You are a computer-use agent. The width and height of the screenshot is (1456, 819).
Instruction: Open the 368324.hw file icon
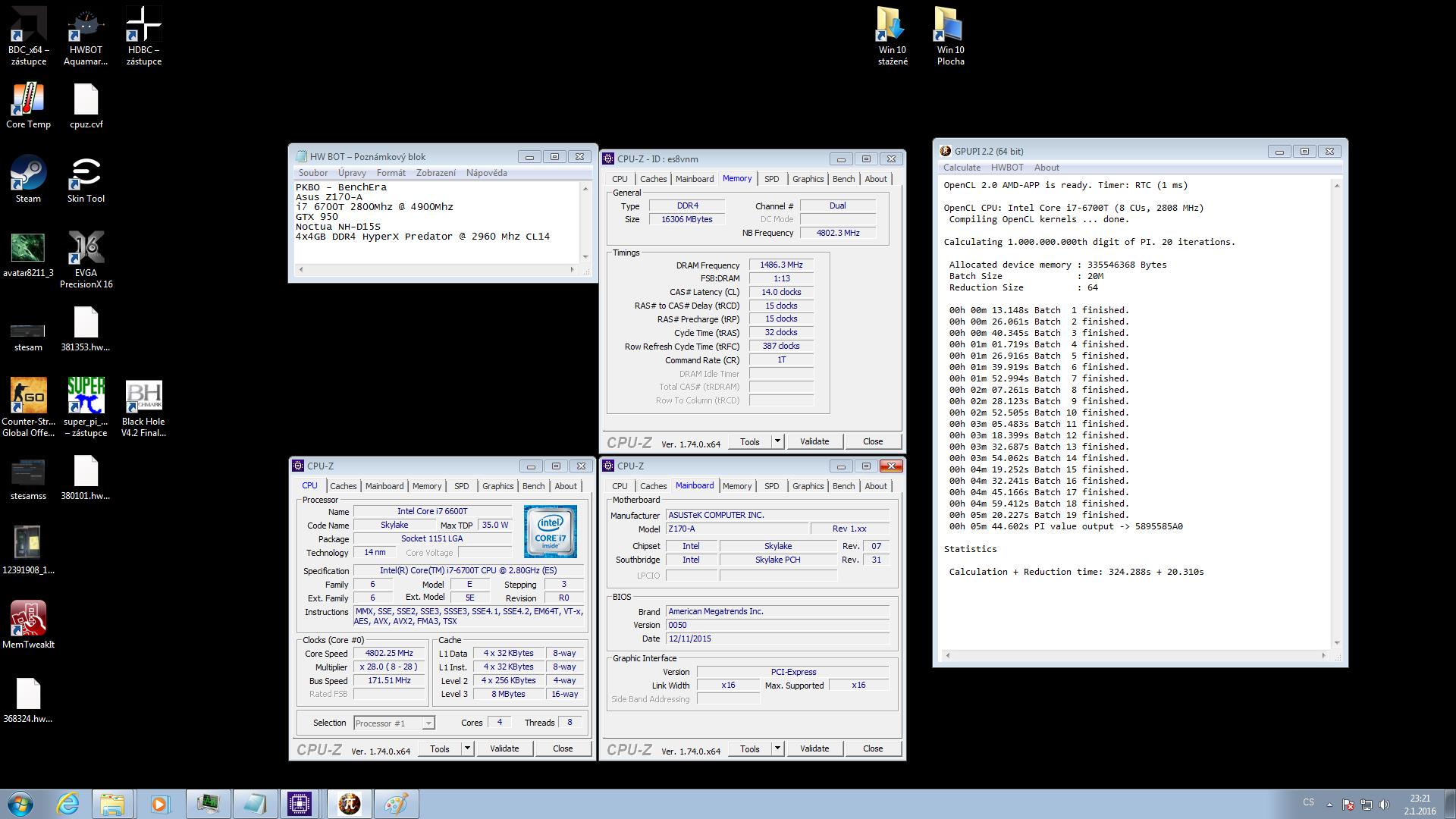click(x=28, y=701)
